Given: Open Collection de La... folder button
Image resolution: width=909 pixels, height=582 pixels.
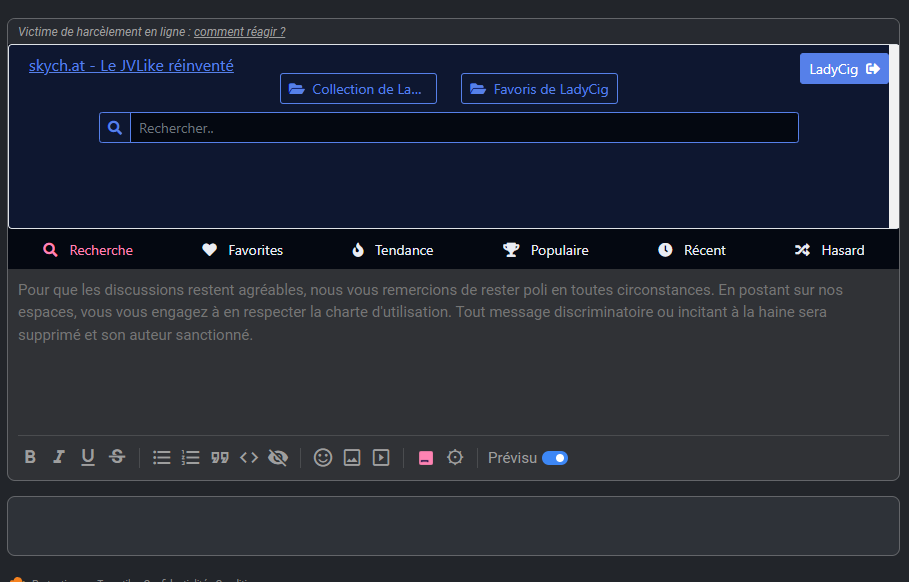Looking at the screenshot, I should pos(358,89).
